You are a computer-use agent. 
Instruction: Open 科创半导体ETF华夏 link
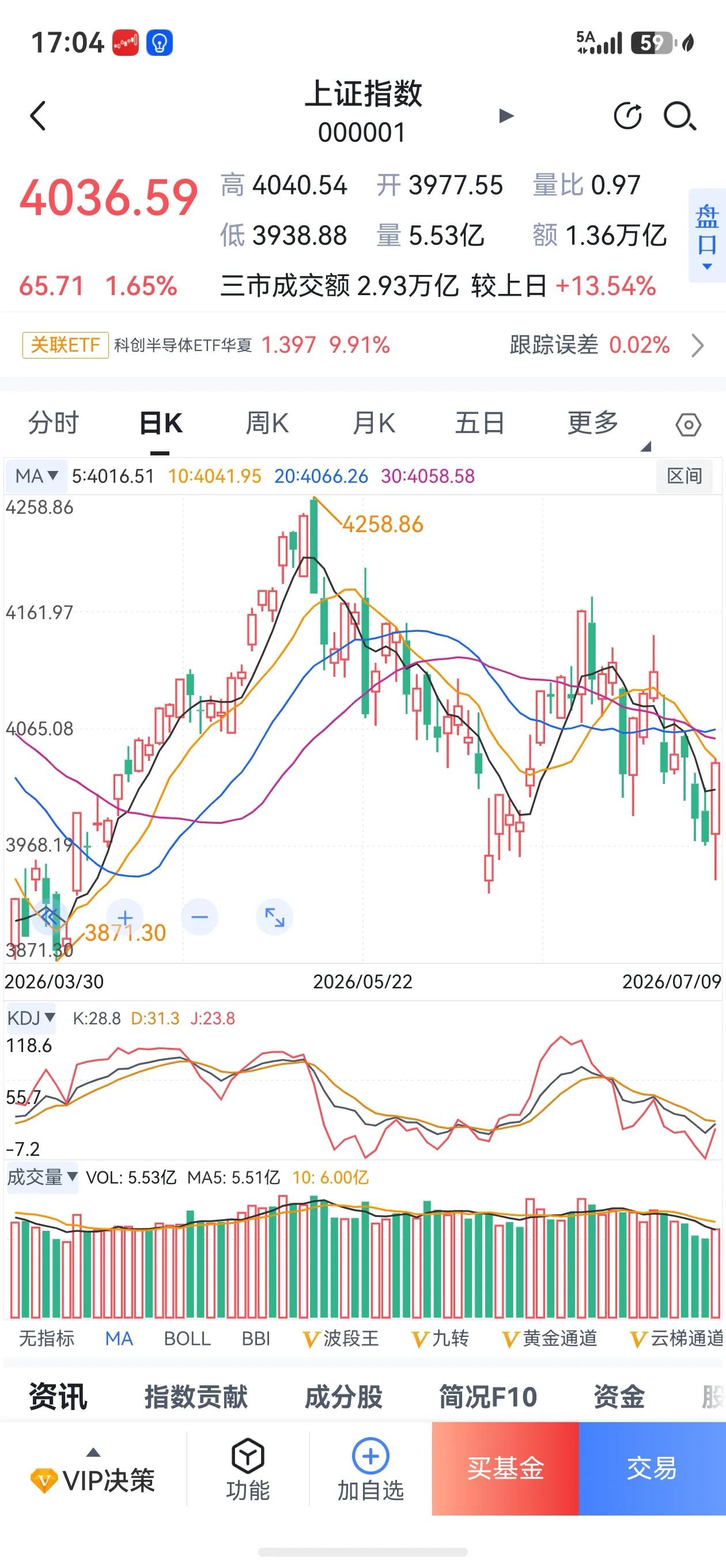coord(183,346)
